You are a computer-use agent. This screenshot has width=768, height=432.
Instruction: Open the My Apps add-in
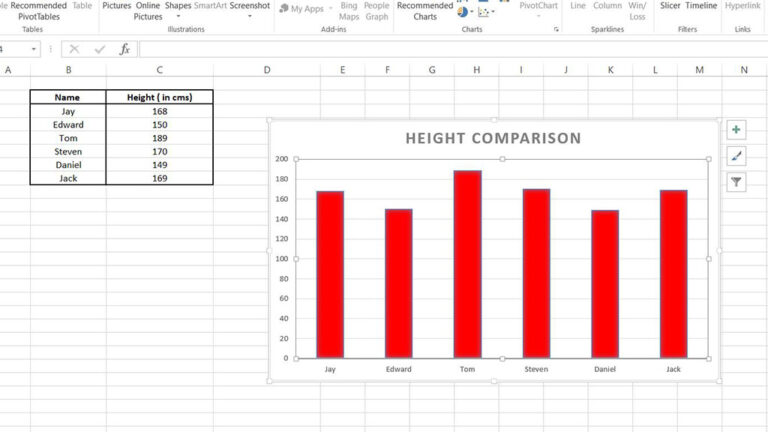pyautogui.click(x=301, y=8)
